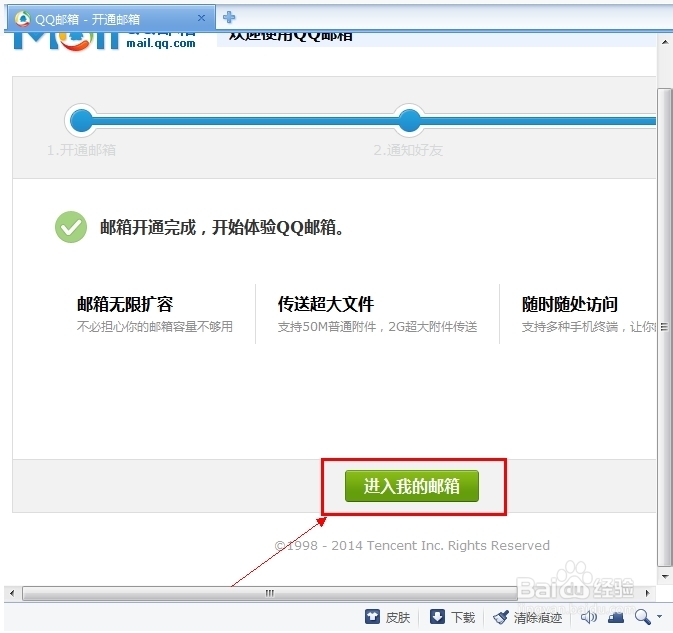The width and height of the screenshot is (673, 633).
Task: Click the 2.通知好友 step label
Action: [x=408, y=150]
